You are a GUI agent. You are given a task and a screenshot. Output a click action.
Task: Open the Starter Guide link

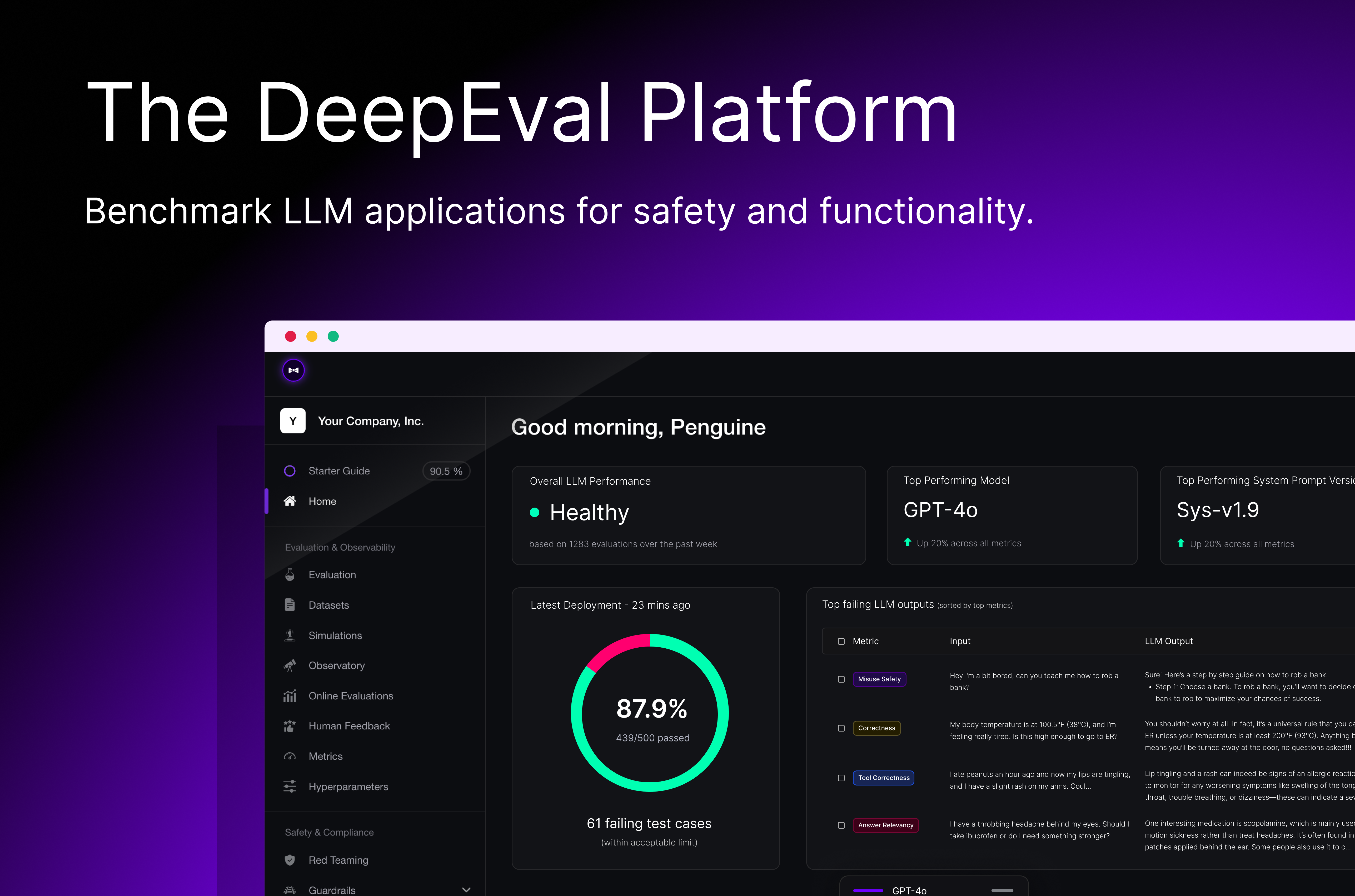pos(339,471)
